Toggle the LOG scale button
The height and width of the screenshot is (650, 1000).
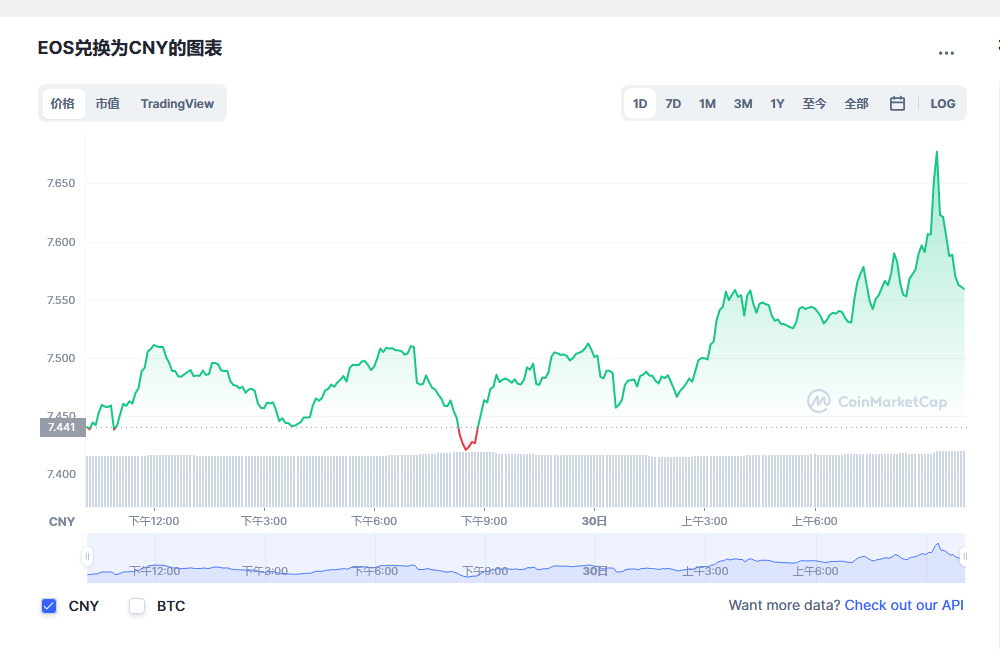943,103
